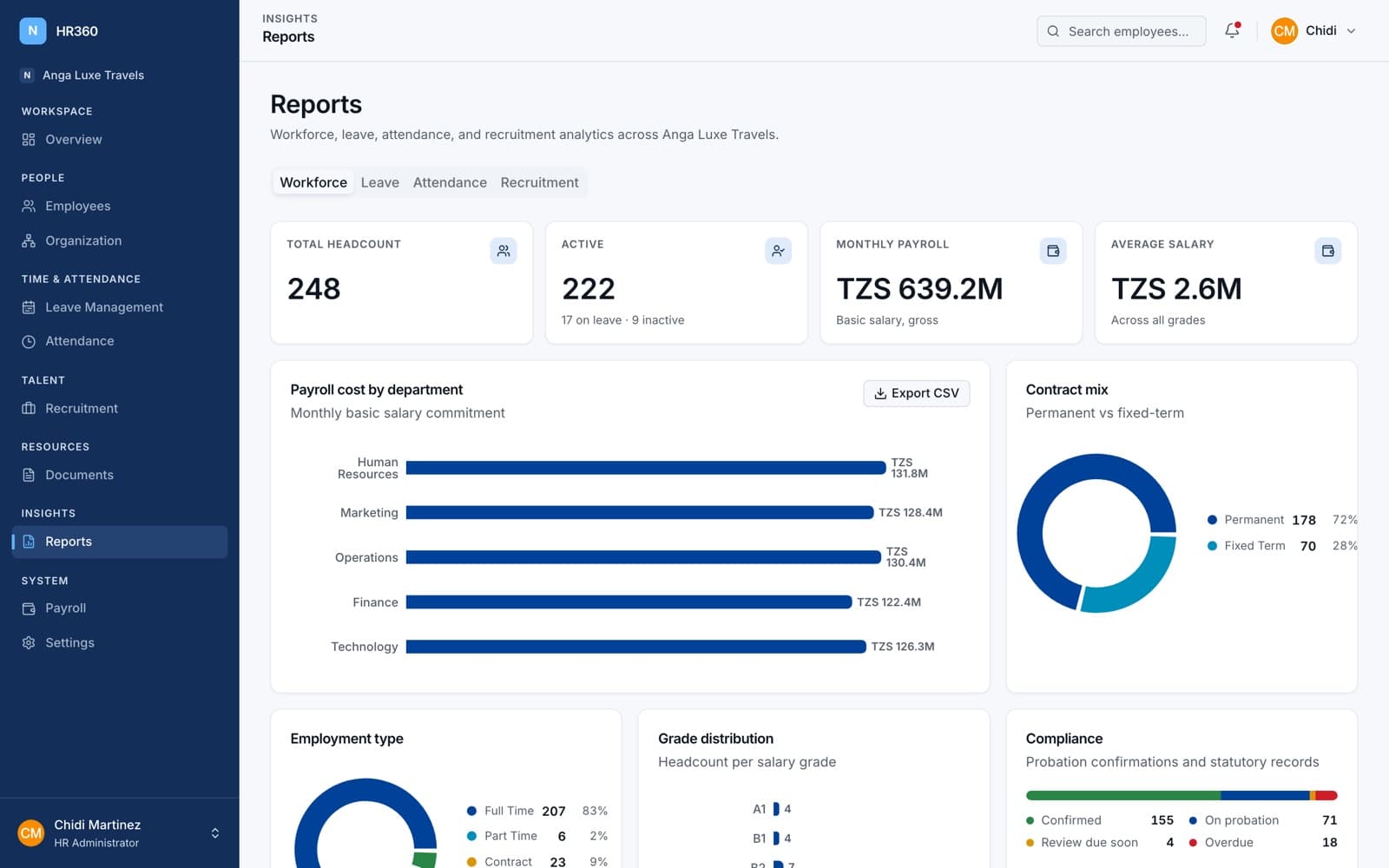The image size is (1389, 868).
Task: Click the Review due soon yellow dot
Action: [x=1030, y=843]
